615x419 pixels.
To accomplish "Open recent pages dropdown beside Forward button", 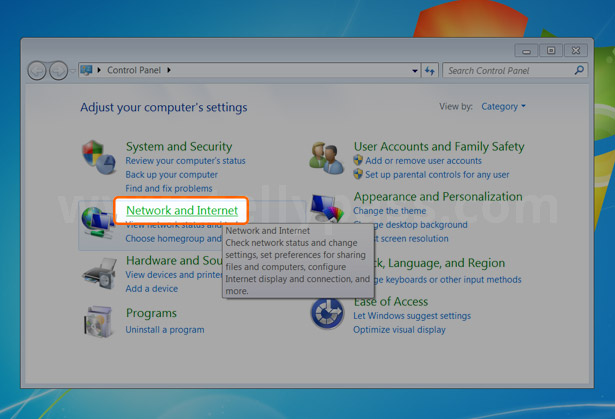I will [x=73, y=71].
